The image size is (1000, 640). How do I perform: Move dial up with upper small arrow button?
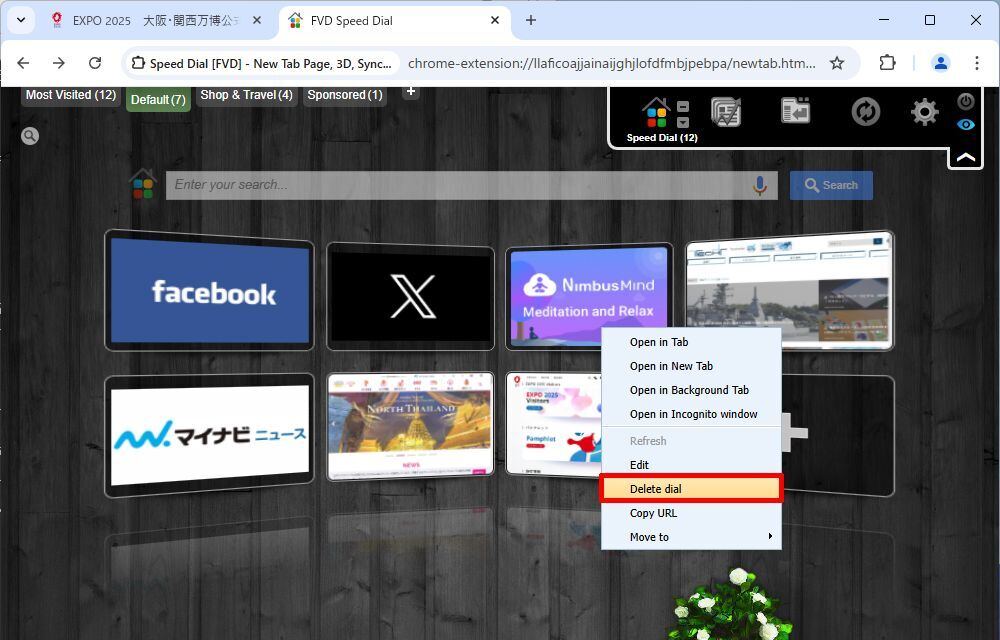coord(683,106)
